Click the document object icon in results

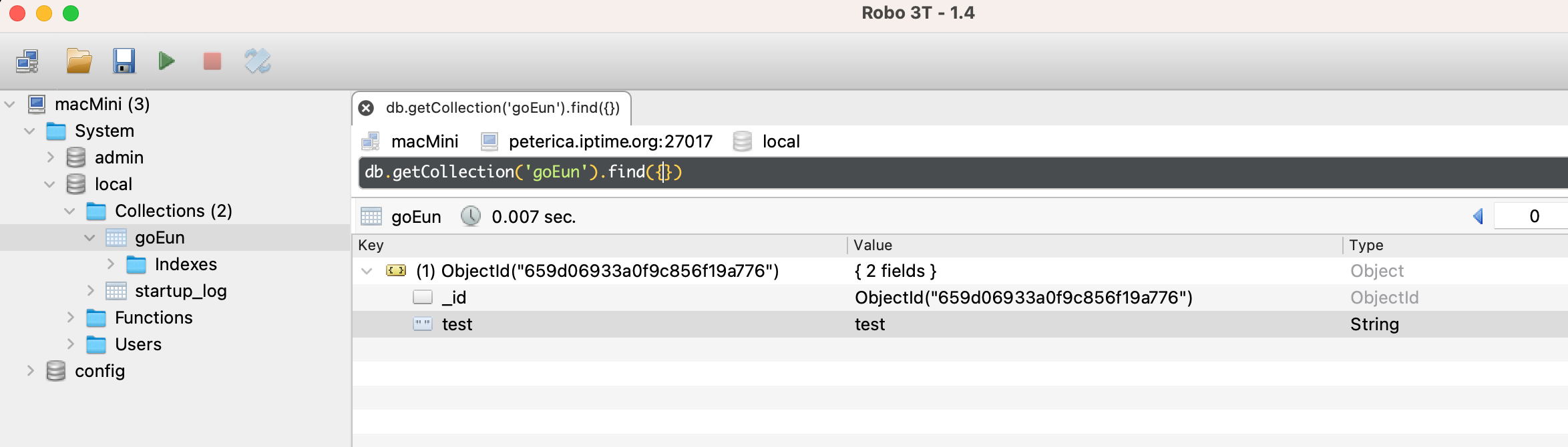tap(396, 270)
